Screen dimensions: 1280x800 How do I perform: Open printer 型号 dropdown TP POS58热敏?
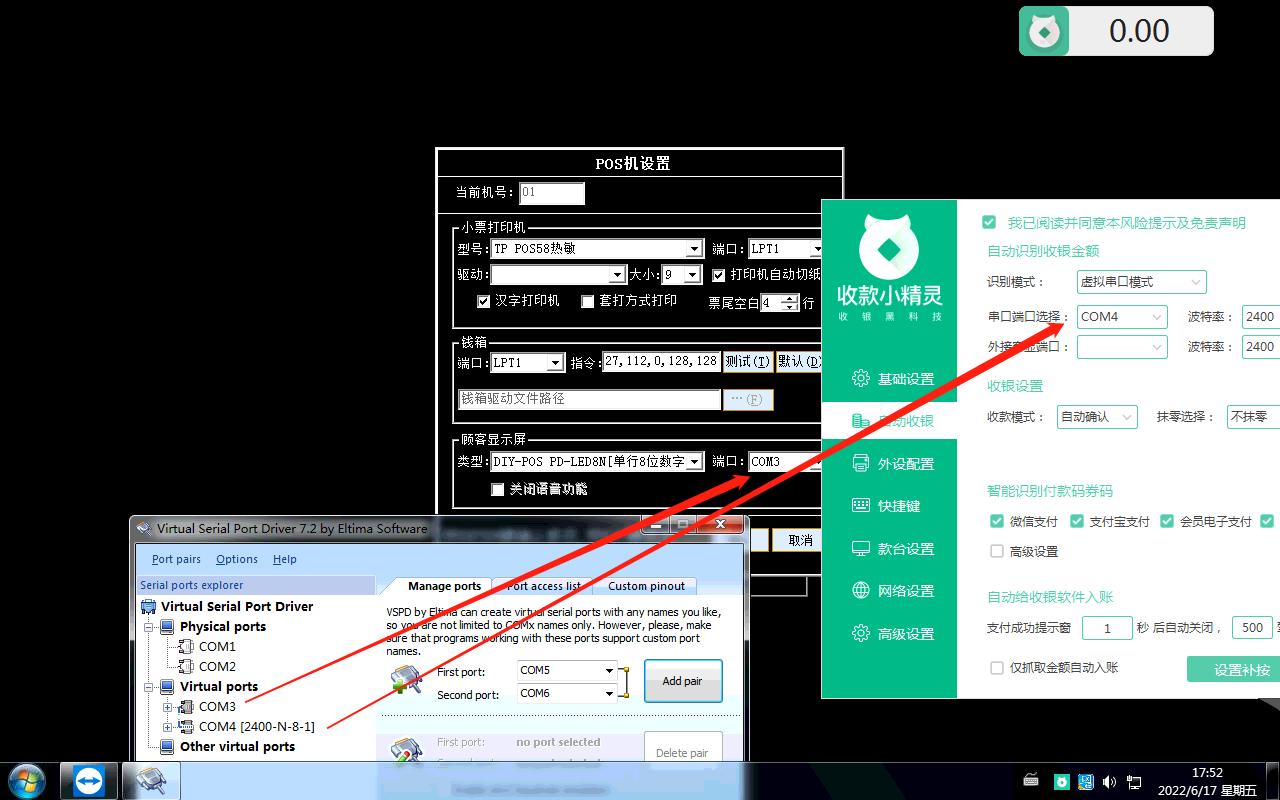coord(597,249)
